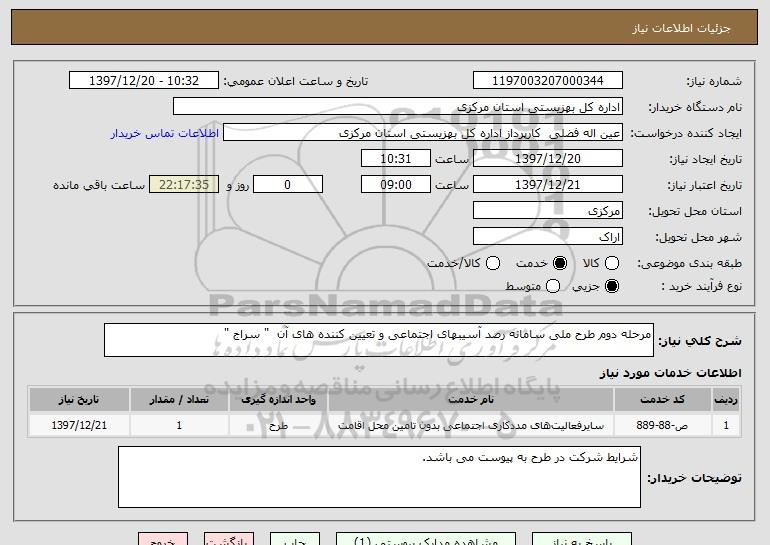Click the need number field 1197003207000344
The image size is (770, 545).
coord(548,81)
